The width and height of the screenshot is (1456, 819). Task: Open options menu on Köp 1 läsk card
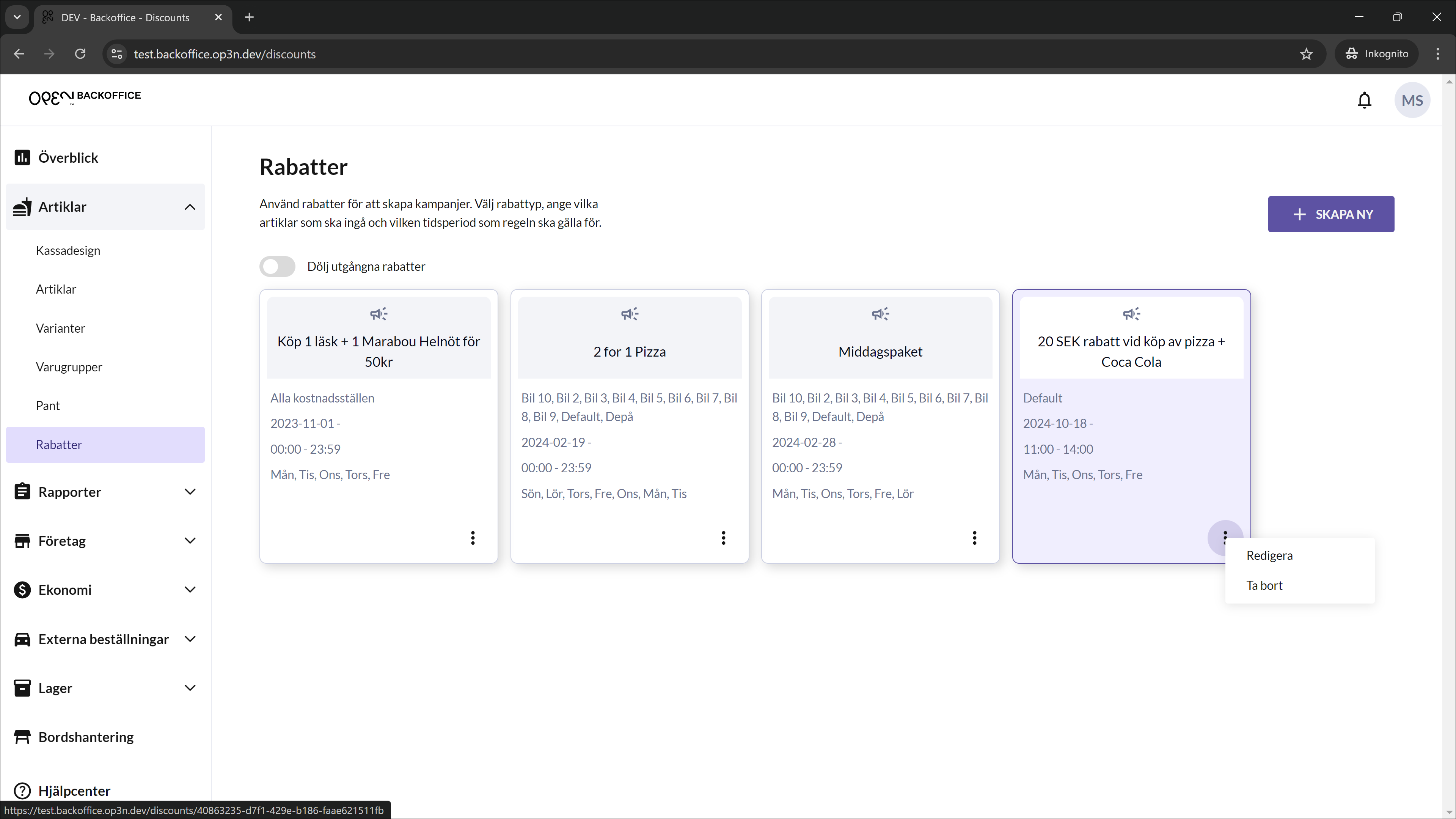[x=473, y=538]
